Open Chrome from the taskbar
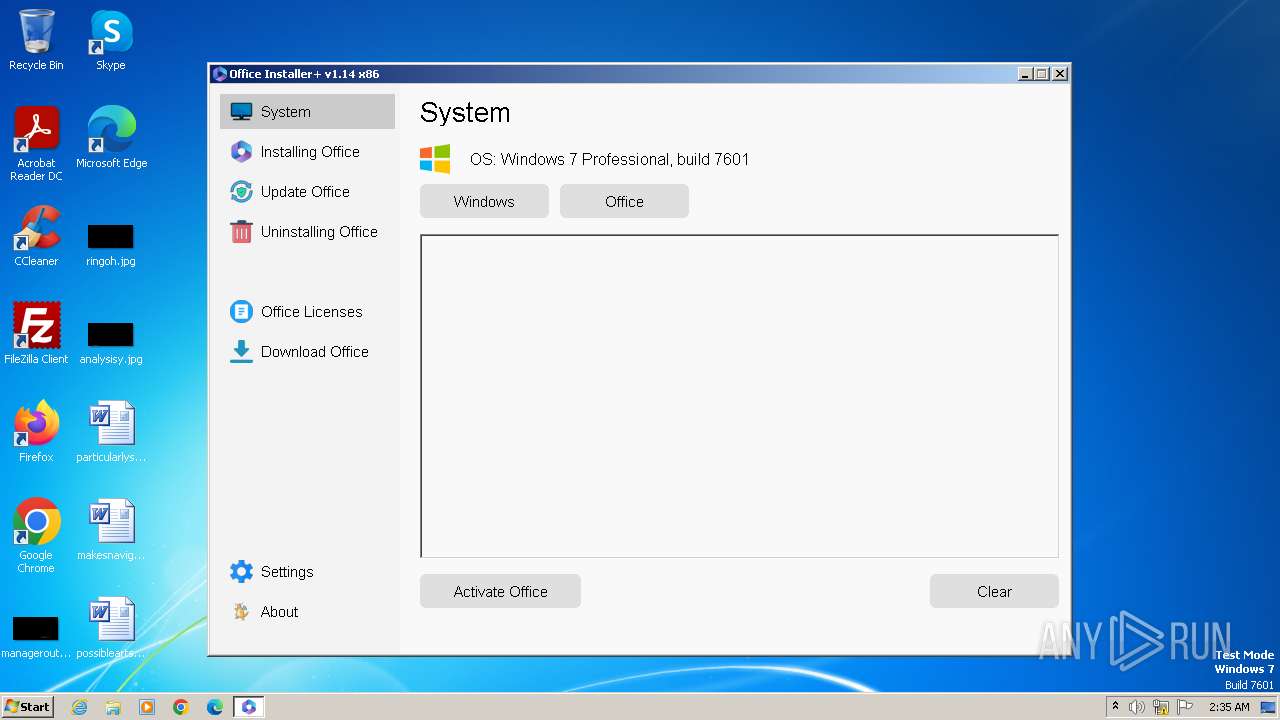1280x720 pixels. pos(181,707)
